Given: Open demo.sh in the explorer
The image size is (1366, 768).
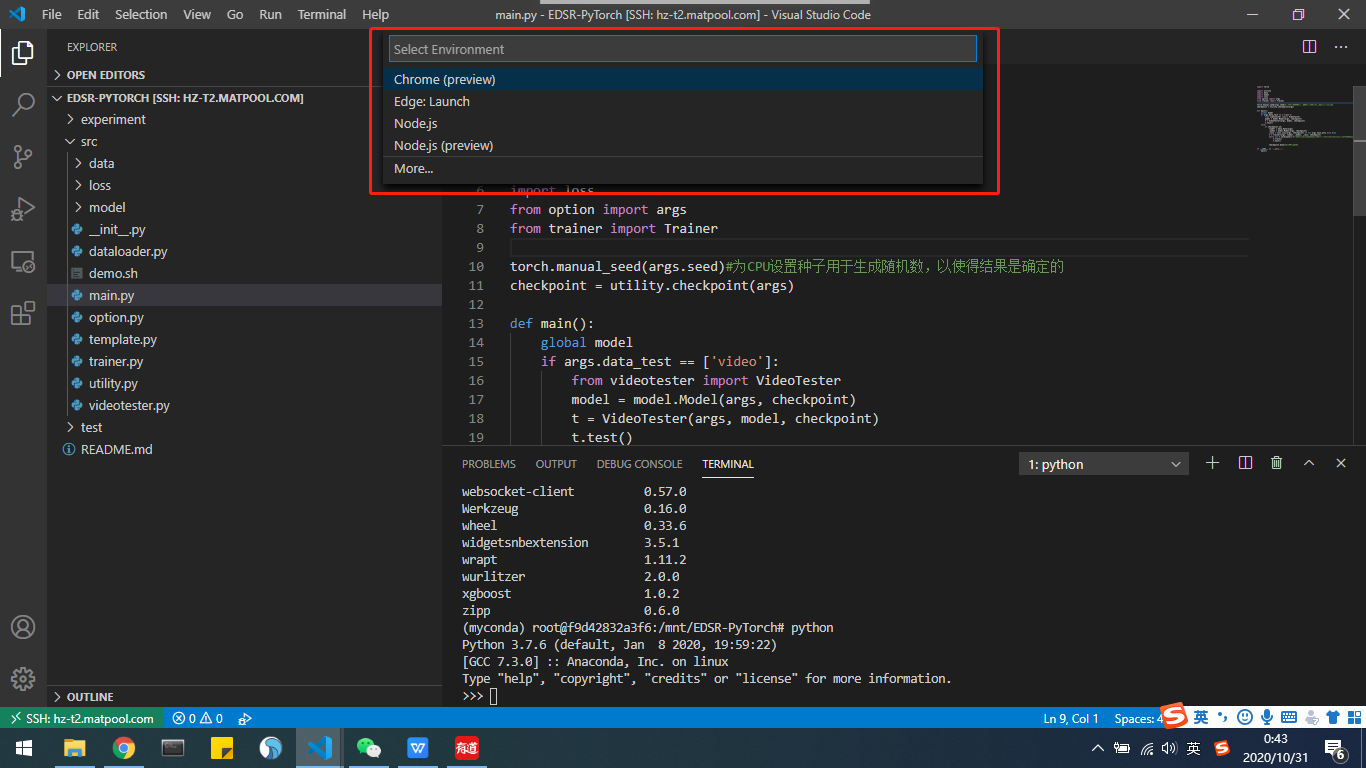Looking at the screenshot, I should (x=244, y=273).
